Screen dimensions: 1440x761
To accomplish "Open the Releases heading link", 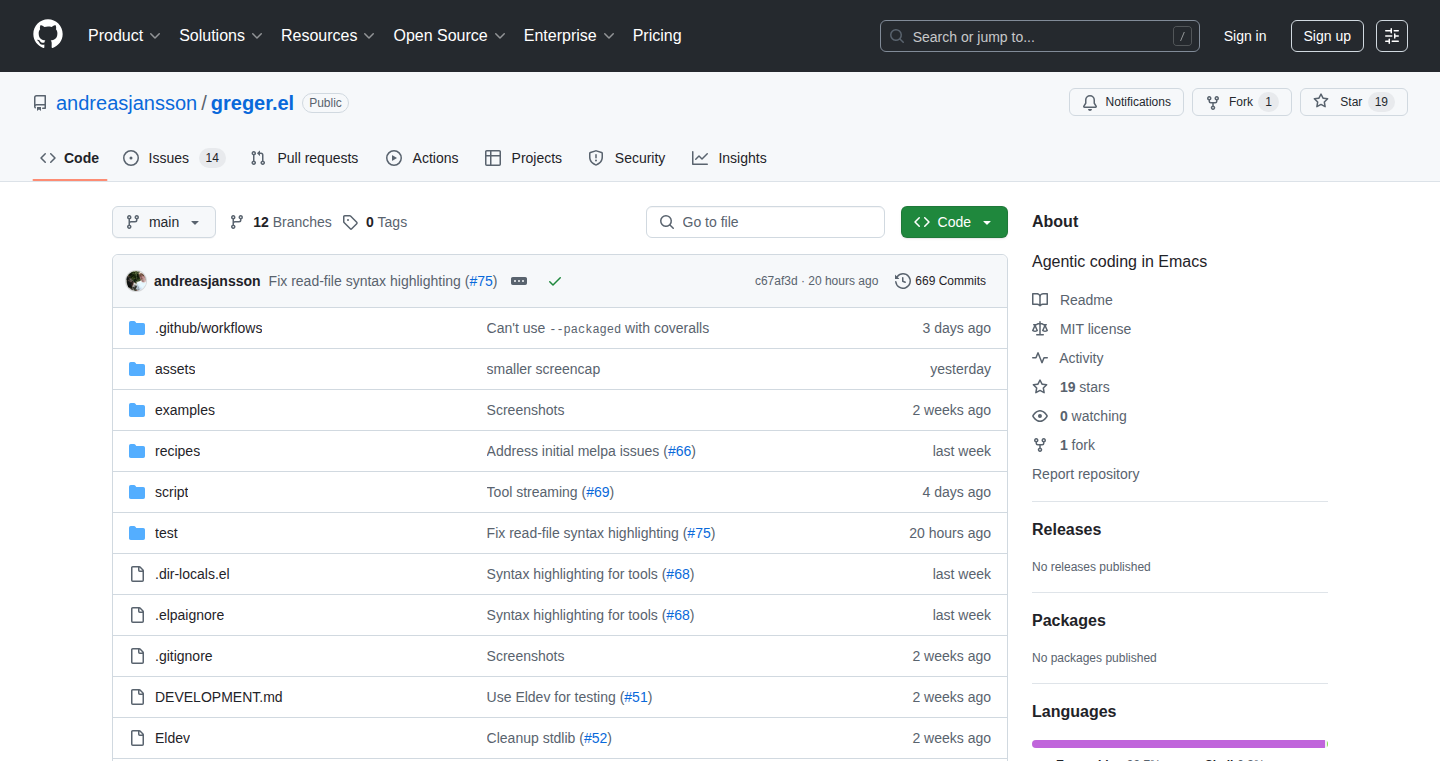I will pos(1066,530).
